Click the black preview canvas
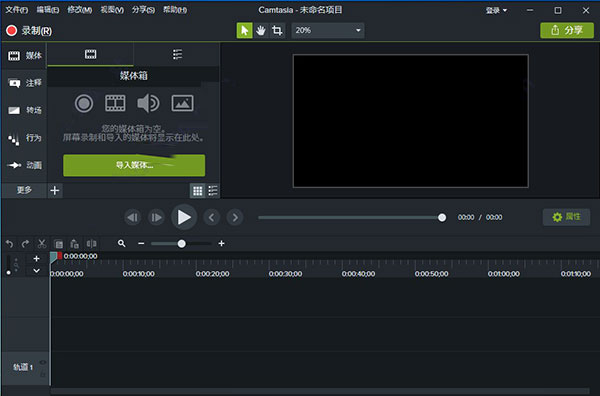The width and height of the screenshot is (600, 396). [x=411, y=121]
